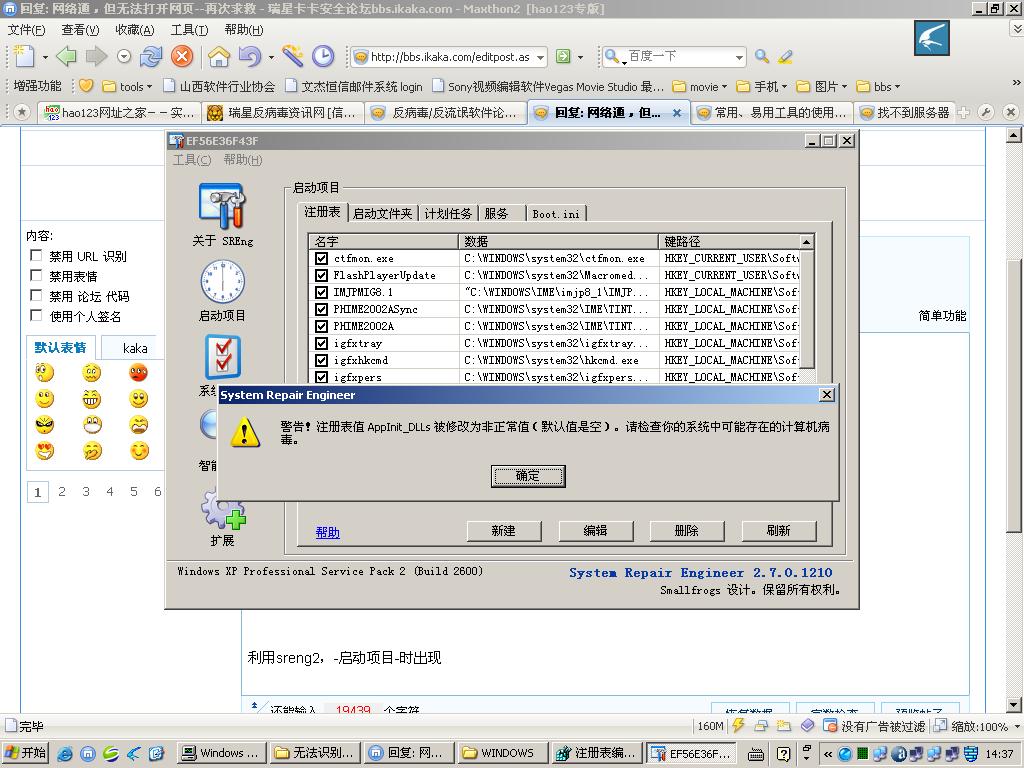Open Internet Explorer from quick launch
This screenshot has width=1024, height=768.
pos(65,754)
